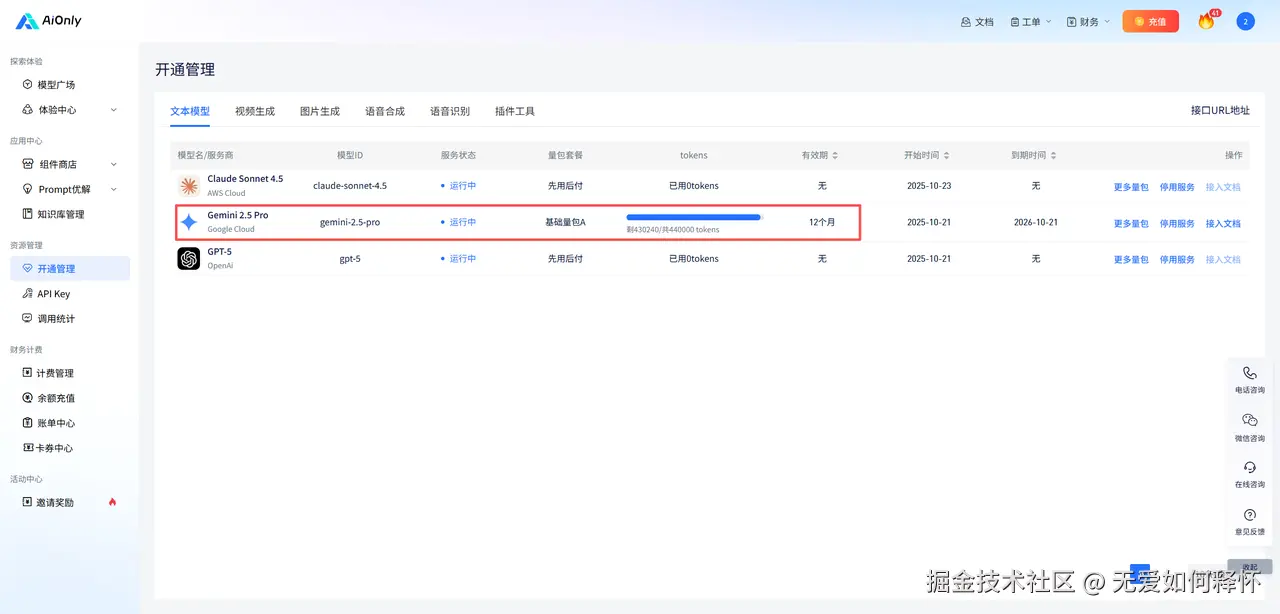This screenshot has width=1280, height=614.
Task: Click the Gemini 2.5 Pro star icon
Action: click(x=189, y=222)
